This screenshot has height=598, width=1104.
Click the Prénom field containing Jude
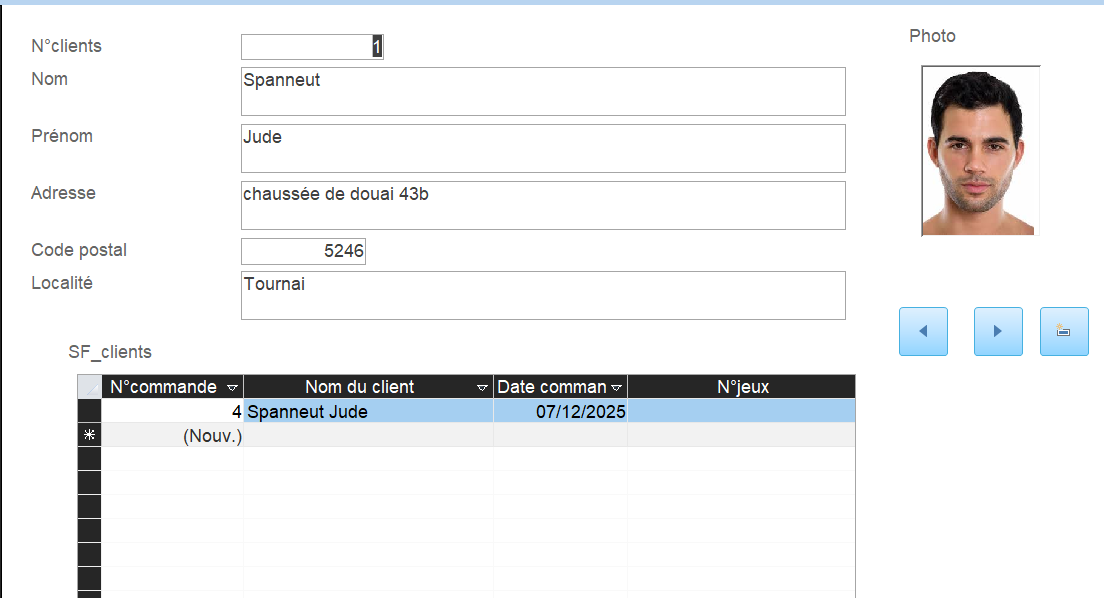tap(543, 148)
